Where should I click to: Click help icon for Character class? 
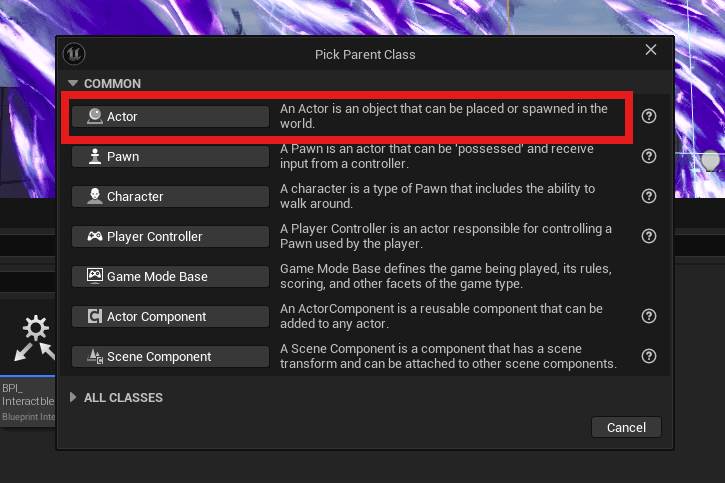coord(649,196)
